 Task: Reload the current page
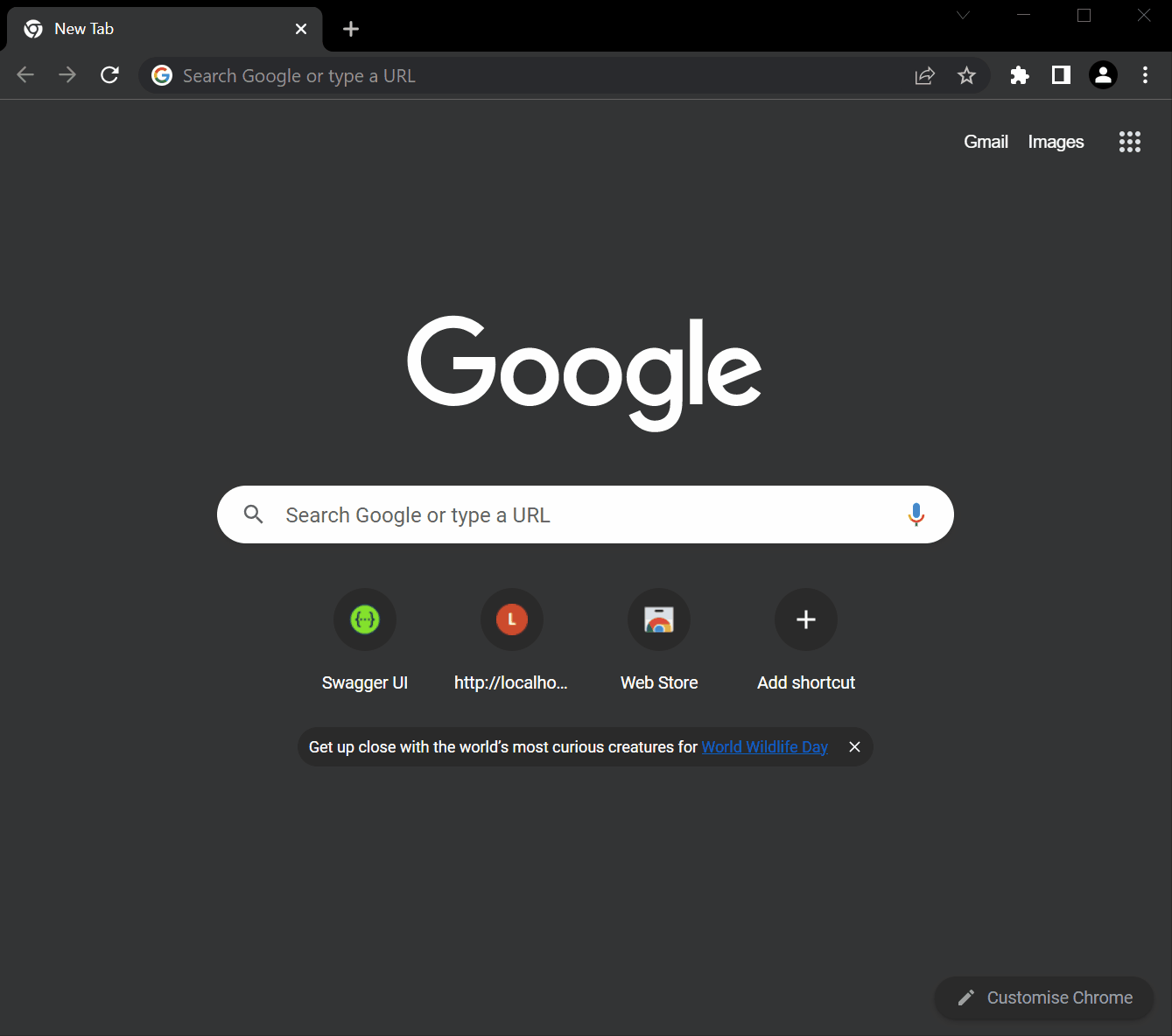click(109, 75)
